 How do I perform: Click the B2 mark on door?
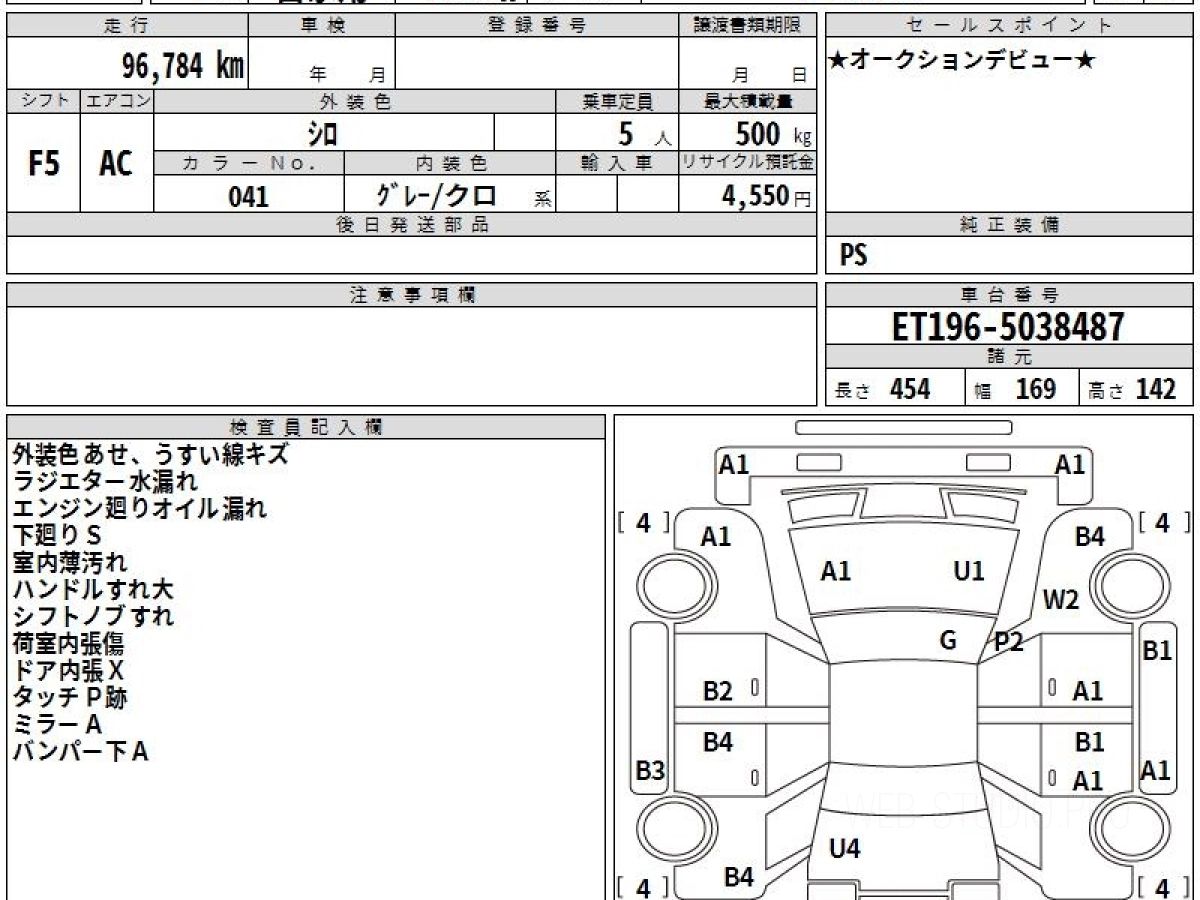coord(718,691)
